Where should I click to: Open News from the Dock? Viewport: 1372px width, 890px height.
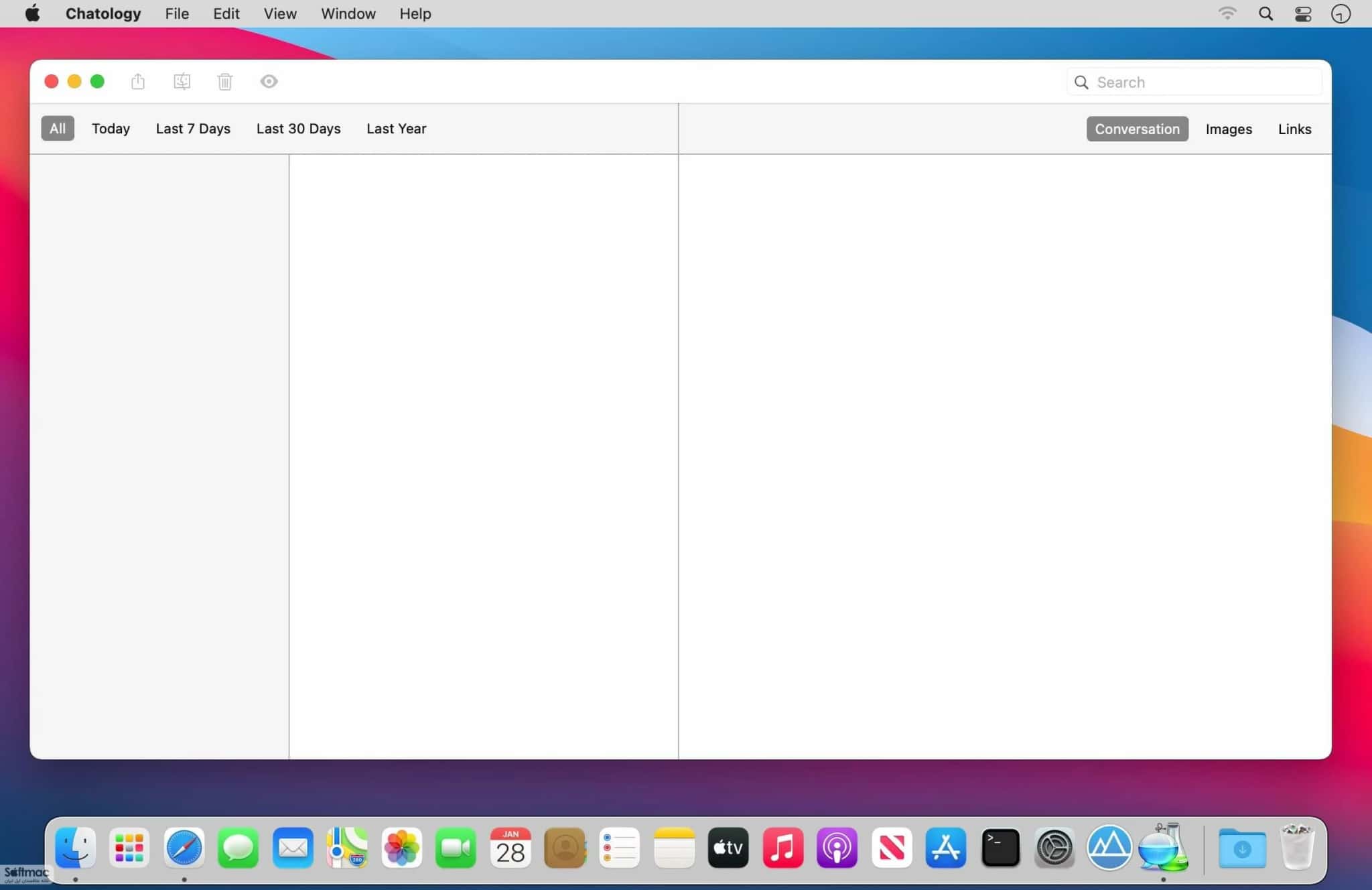pos(892,848)
